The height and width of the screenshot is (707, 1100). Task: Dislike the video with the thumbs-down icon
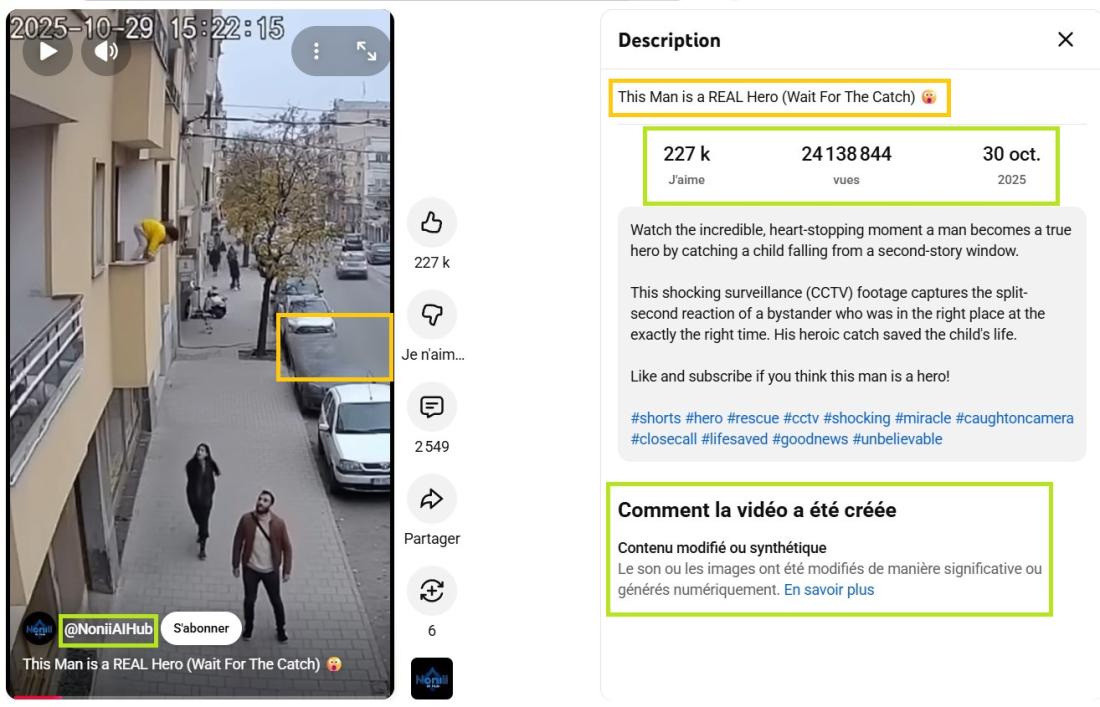pyautogui.click(x=431, y=315)
